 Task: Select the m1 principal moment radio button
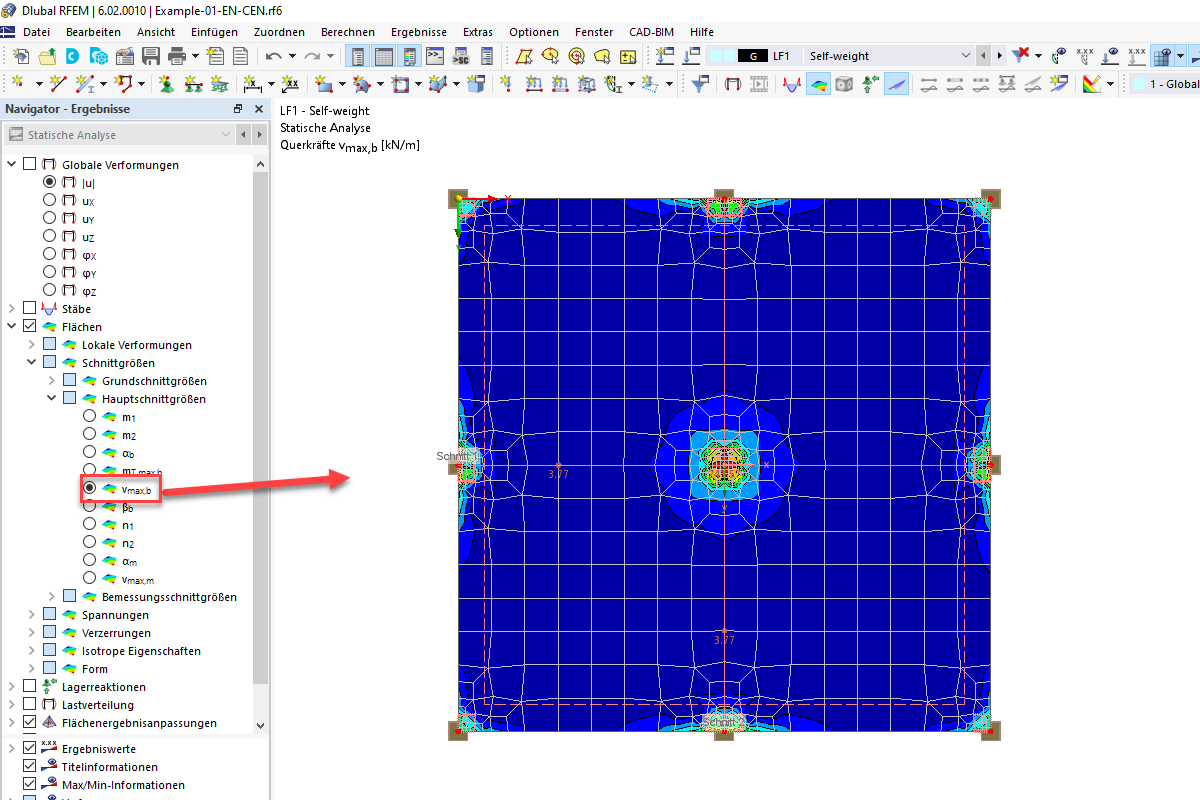(89, 417)
